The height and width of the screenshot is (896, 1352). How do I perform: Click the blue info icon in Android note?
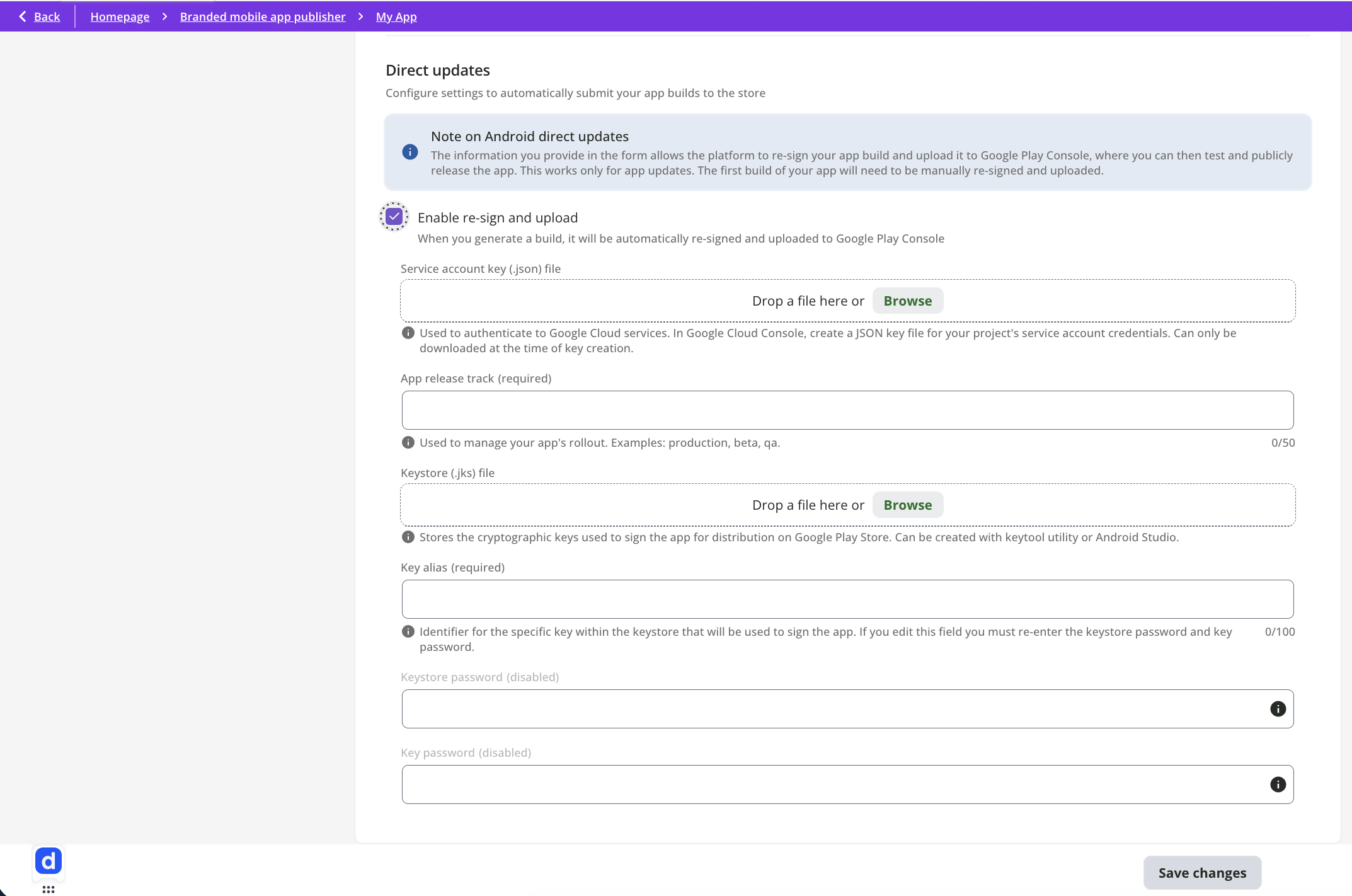pos(410,152)
